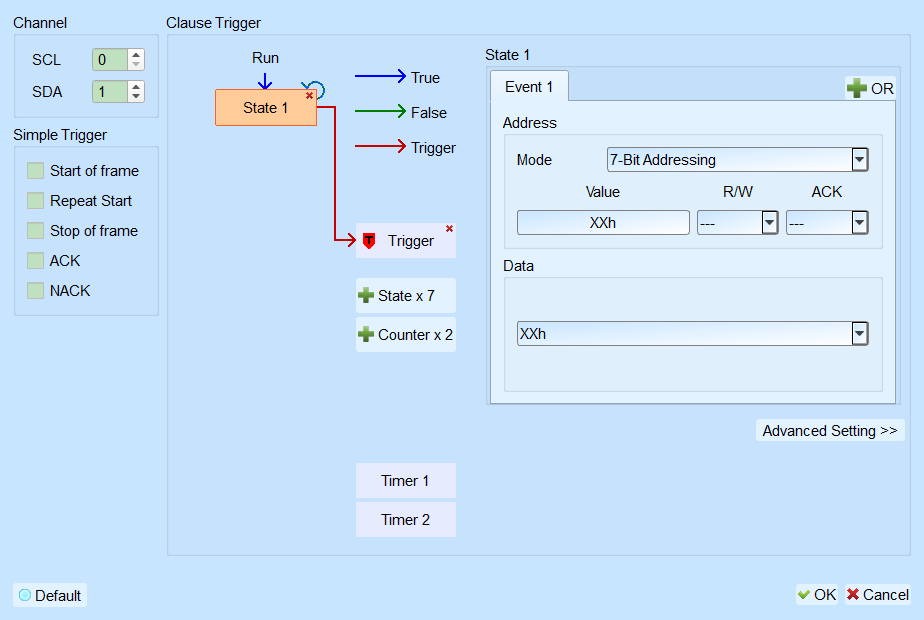Select Timer 2
Image resolution: width=924 pixels, height=620 pixels.
405,520
